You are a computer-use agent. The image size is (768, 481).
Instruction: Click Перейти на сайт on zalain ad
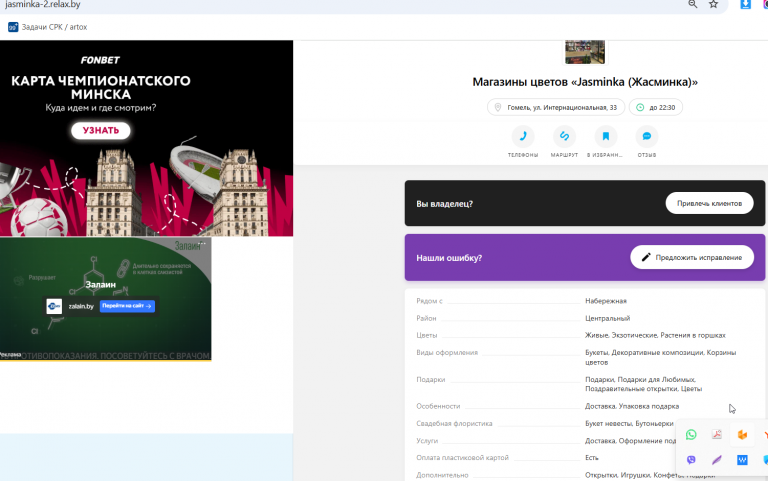(127, 306)
